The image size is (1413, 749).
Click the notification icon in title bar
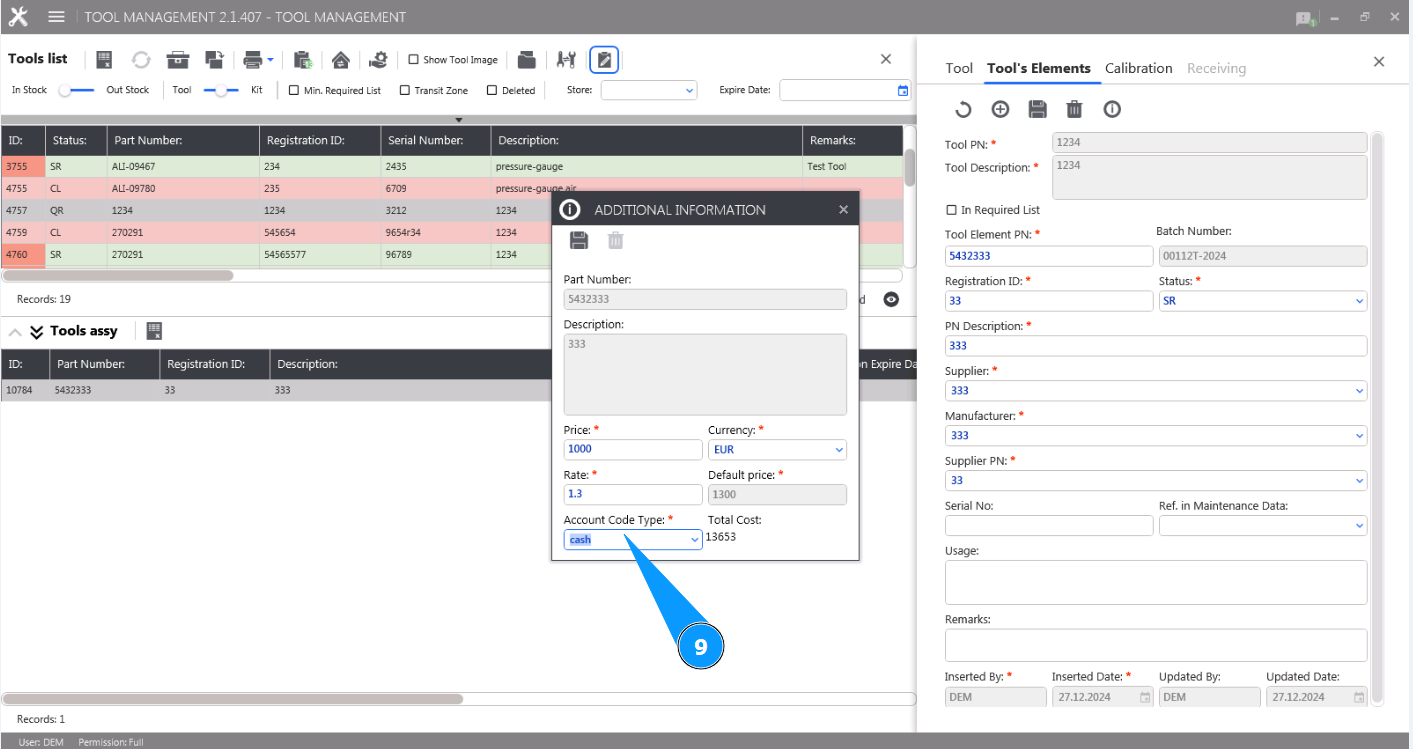coord(1304,18)
